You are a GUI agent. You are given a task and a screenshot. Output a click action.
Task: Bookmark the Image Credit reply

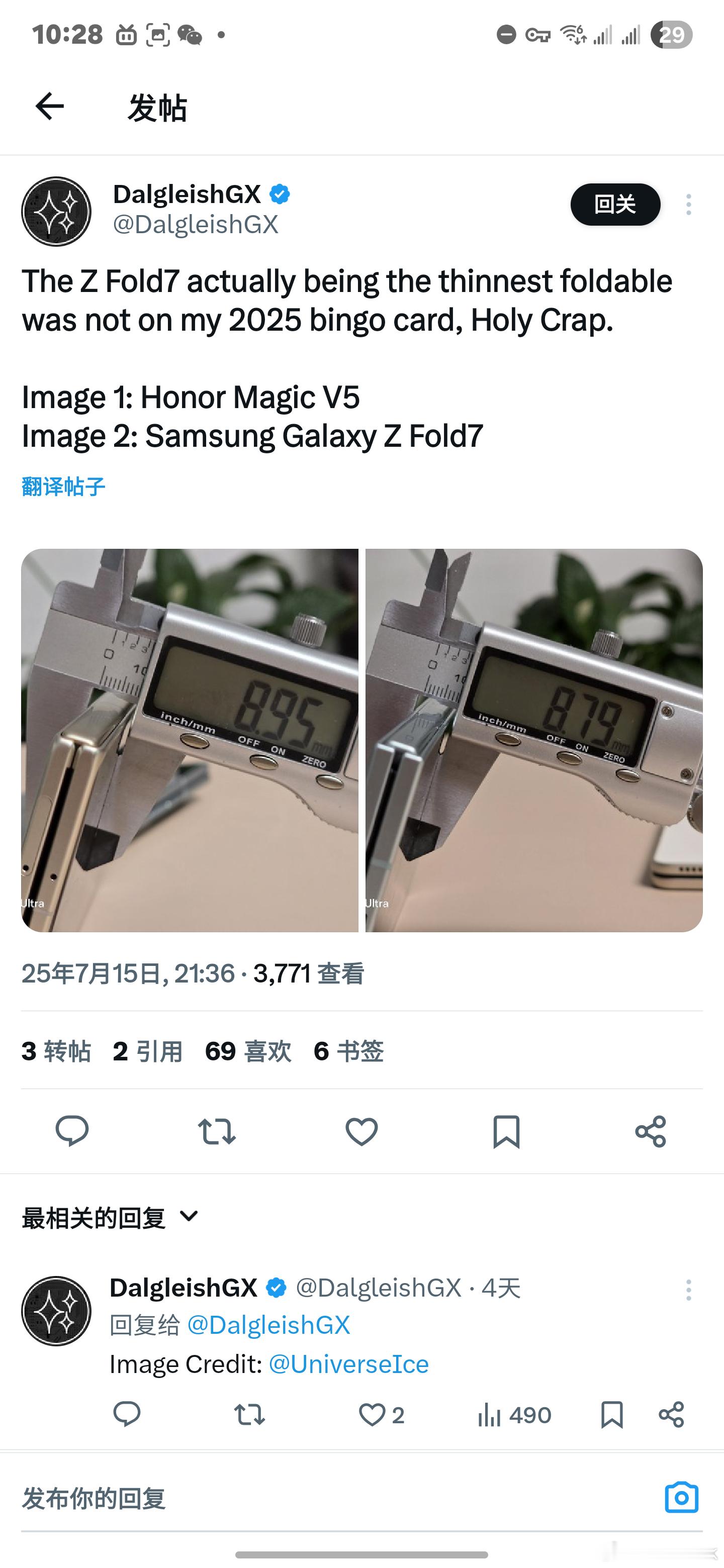tap(611, 1415)
